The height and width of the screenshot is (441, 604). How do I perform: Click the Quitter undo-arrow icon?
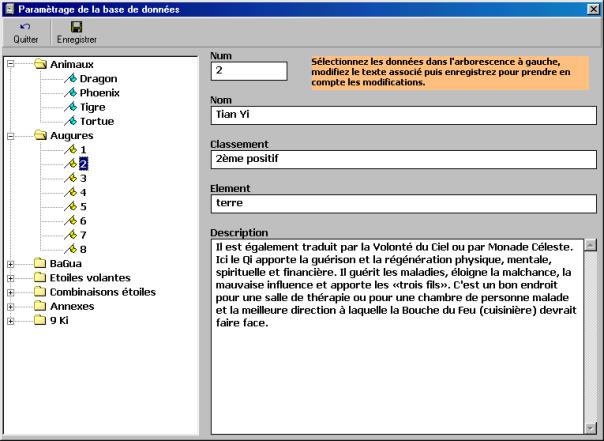(25, 26)
